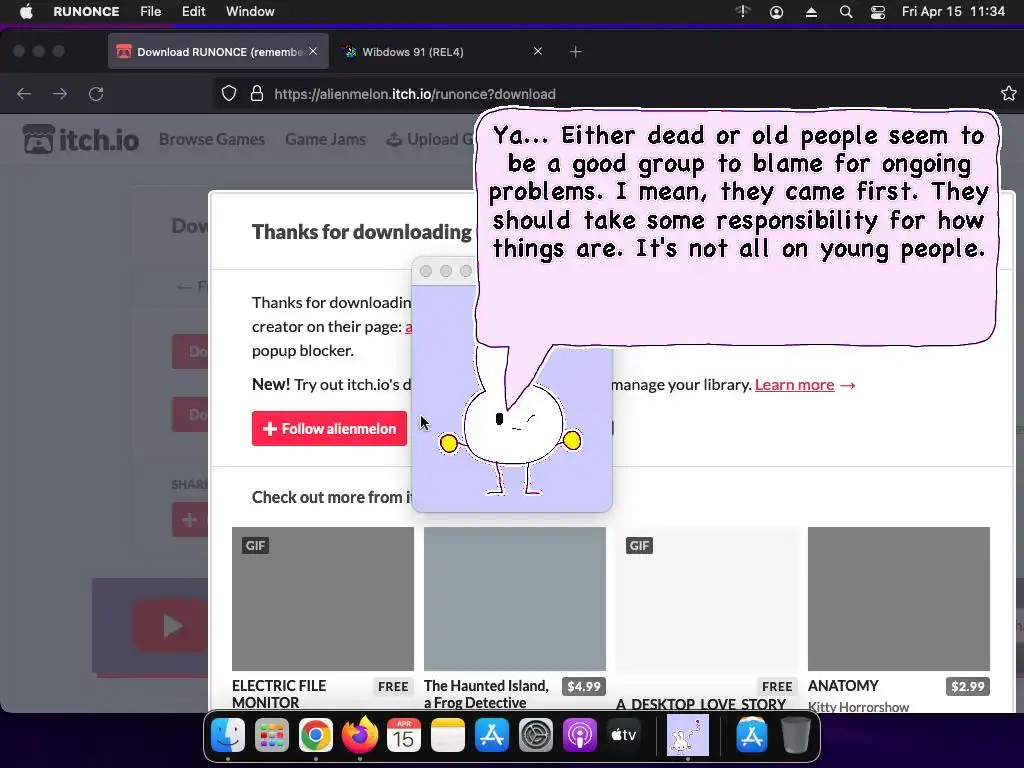Viewport: 1024px width, 768px height.
Task: Open the RUNONCE application menu
Action: point(86,12)
